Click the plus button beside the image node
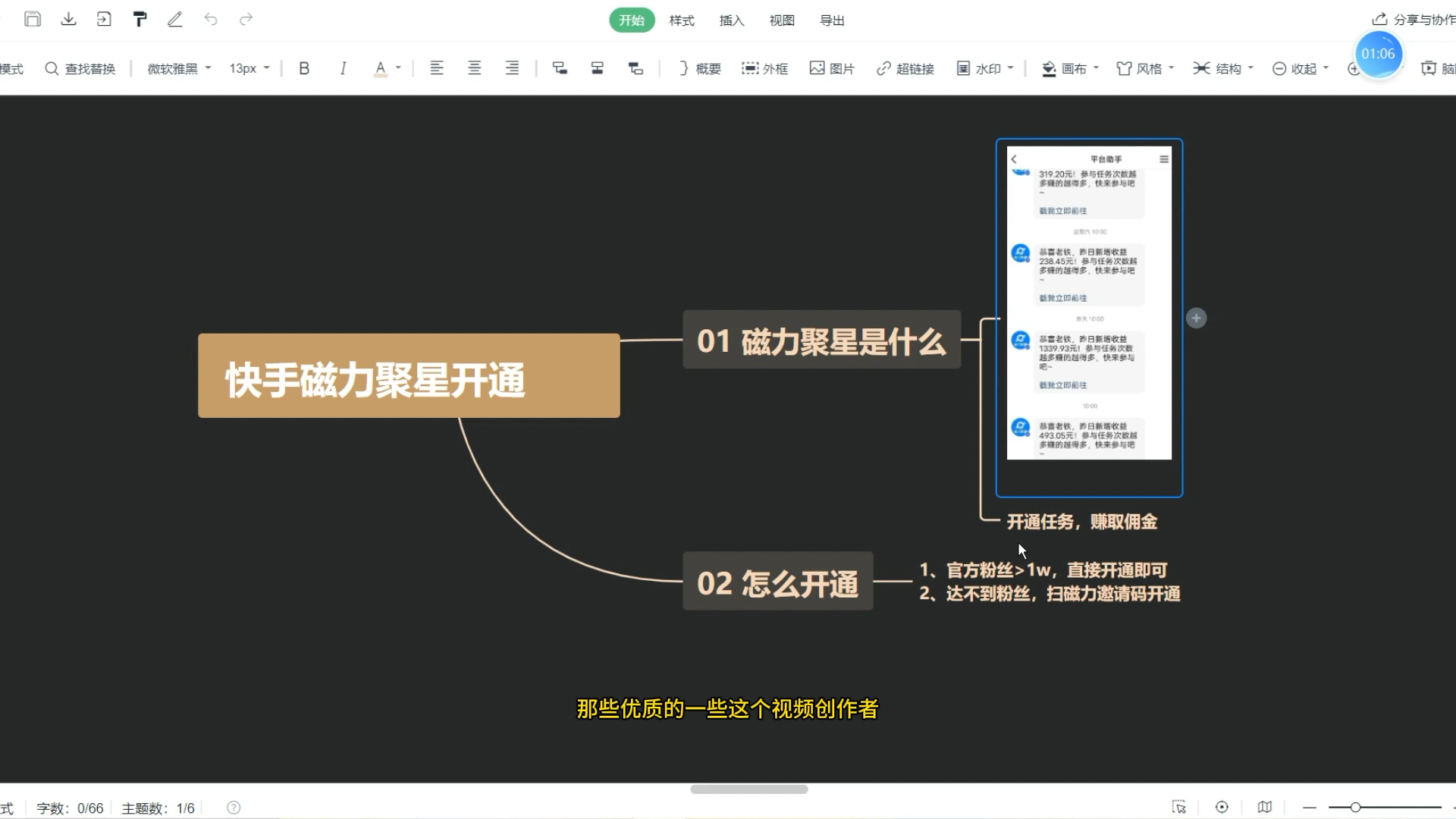Viewport: 1456px width, 819px height. point(1196,318)
